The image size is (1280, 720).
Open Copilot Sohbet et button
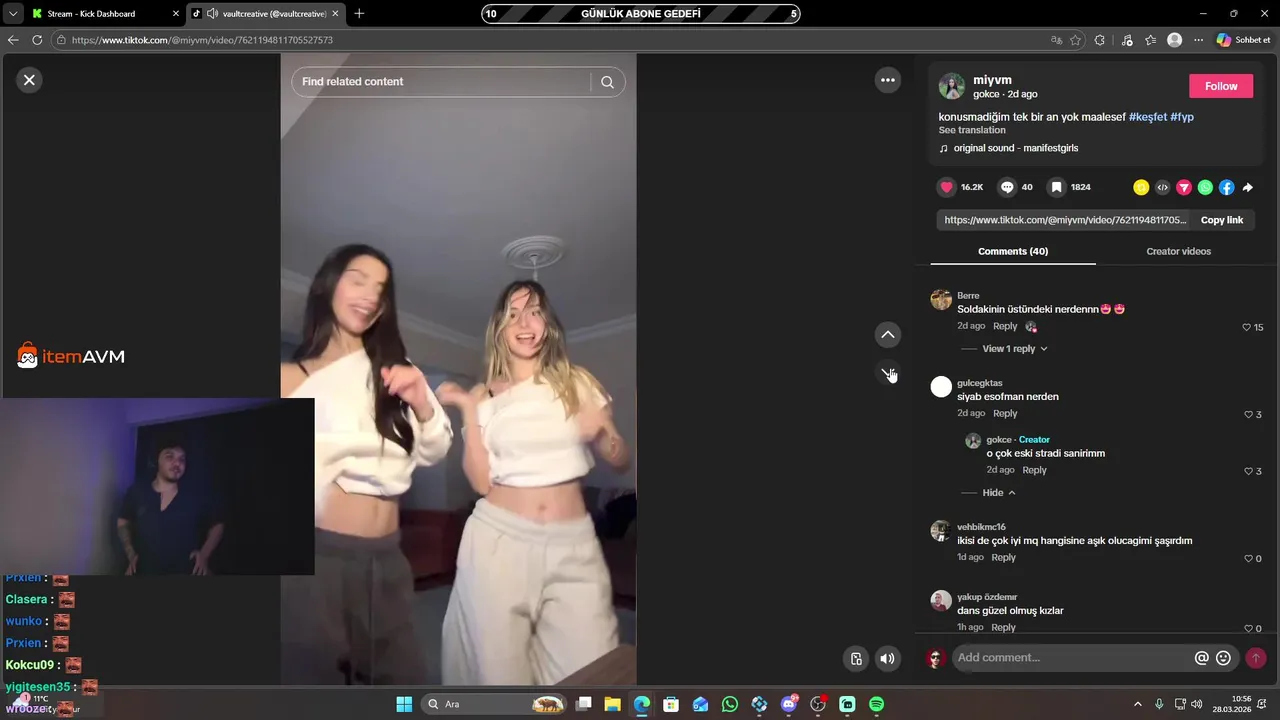(x=1245, y=40)
